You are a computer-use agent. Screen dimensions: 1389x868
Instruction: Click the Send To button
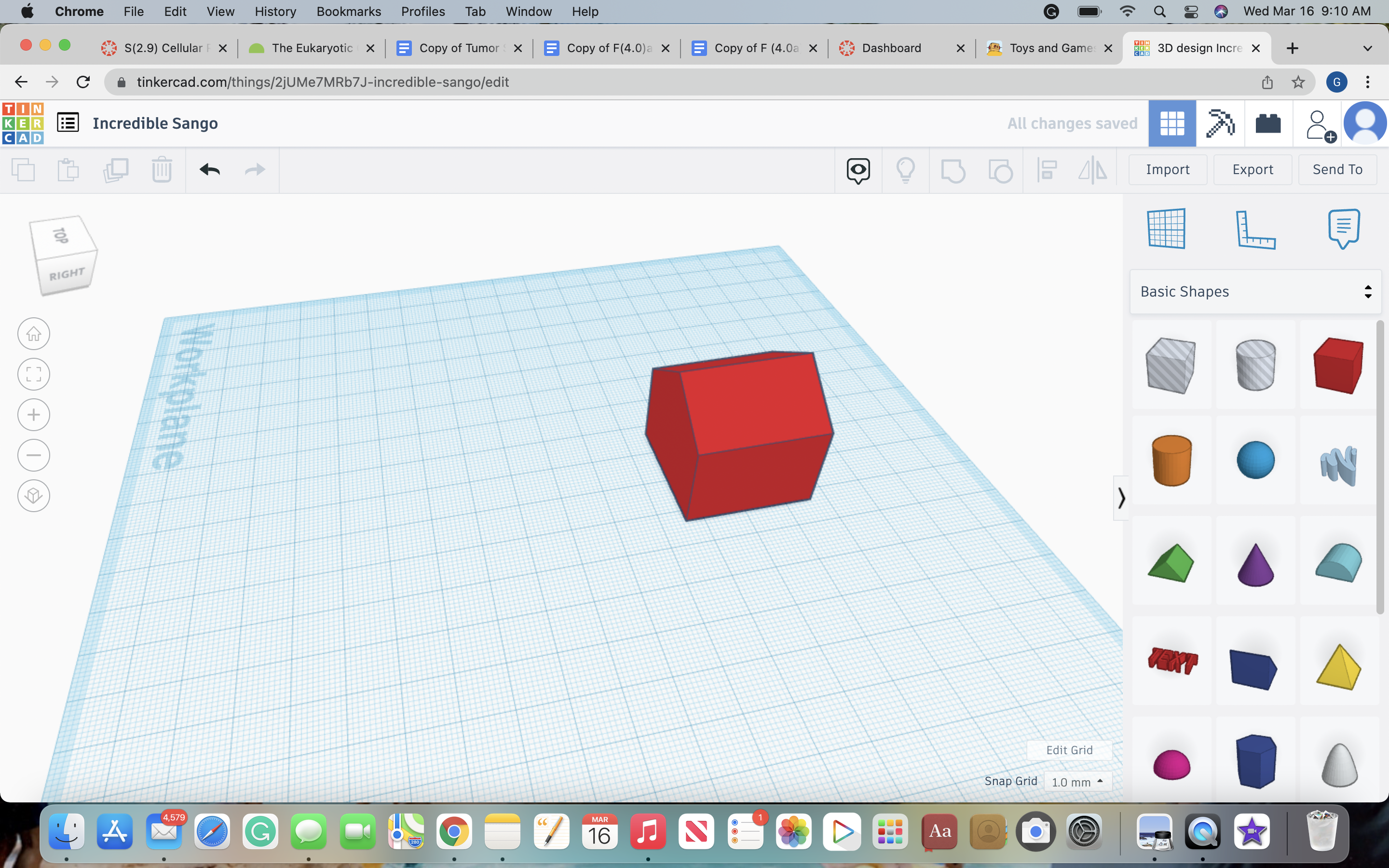[1337, 169]
